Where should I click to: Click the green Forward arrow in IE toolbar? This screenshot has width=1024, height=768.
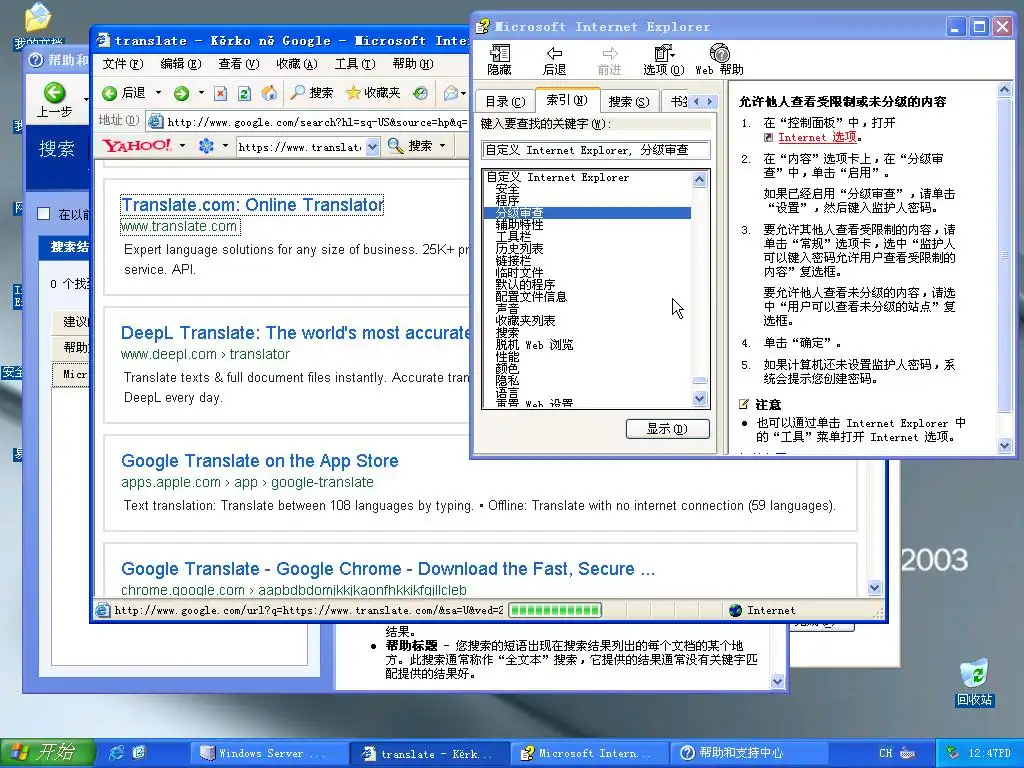pos(182,93)
